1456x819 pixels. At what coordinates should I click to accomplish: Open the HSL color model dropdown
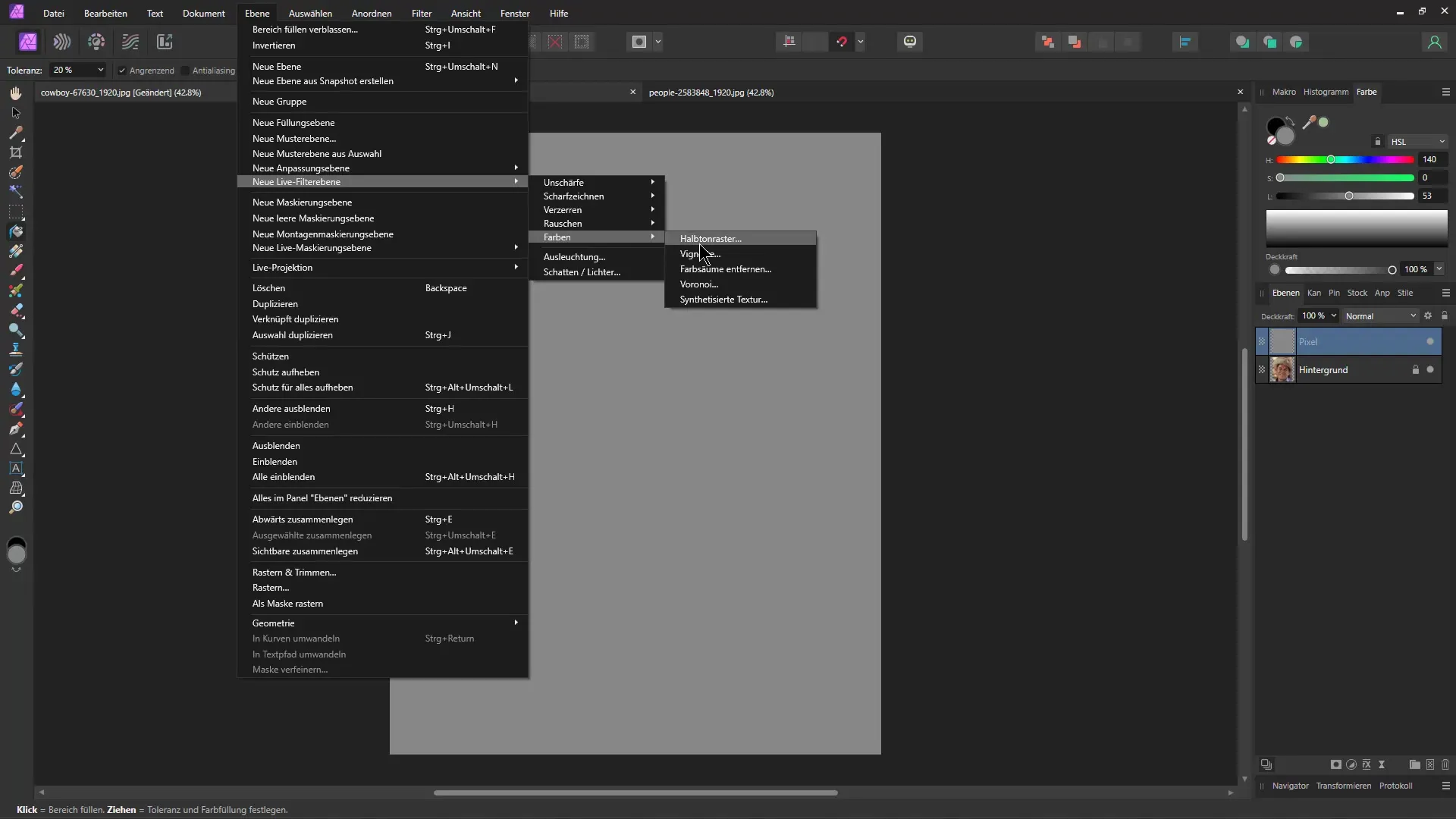1417,142
